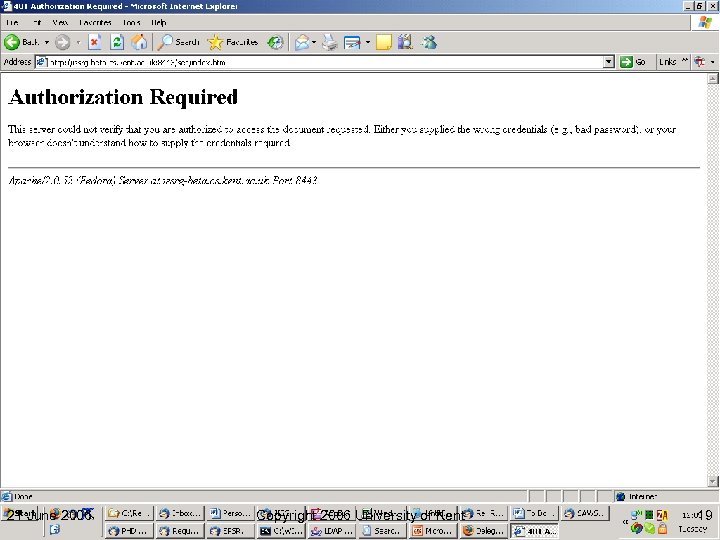Viewport: 720px width, 540px height.
Task: Switch to the PHD taskbar window
Action: [x=129, y=530]
